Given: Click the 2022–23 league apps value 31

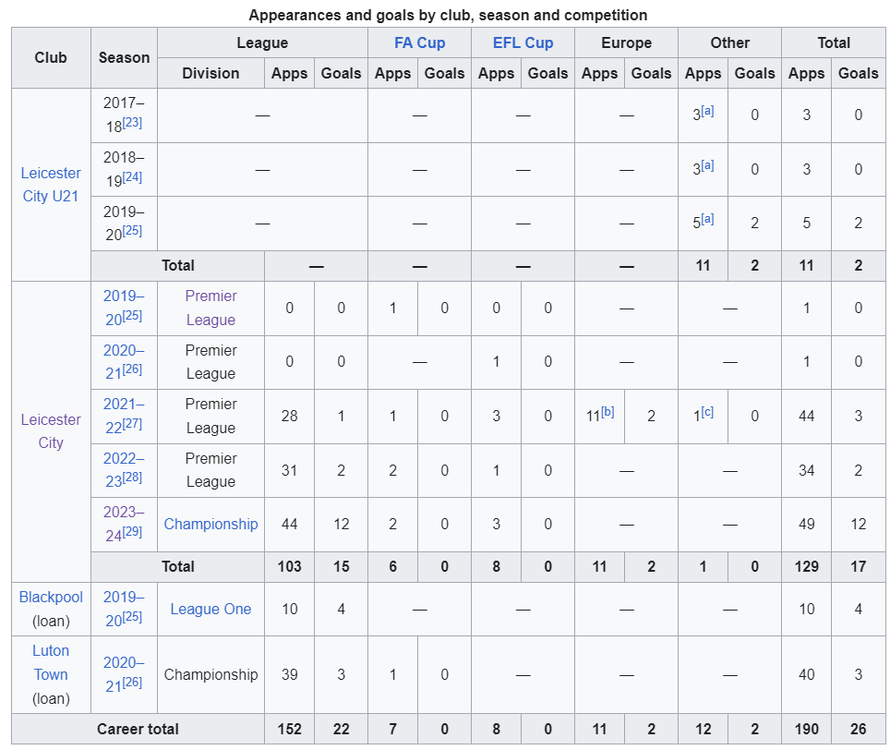Looking at the screenshot, I should (289, 471).
